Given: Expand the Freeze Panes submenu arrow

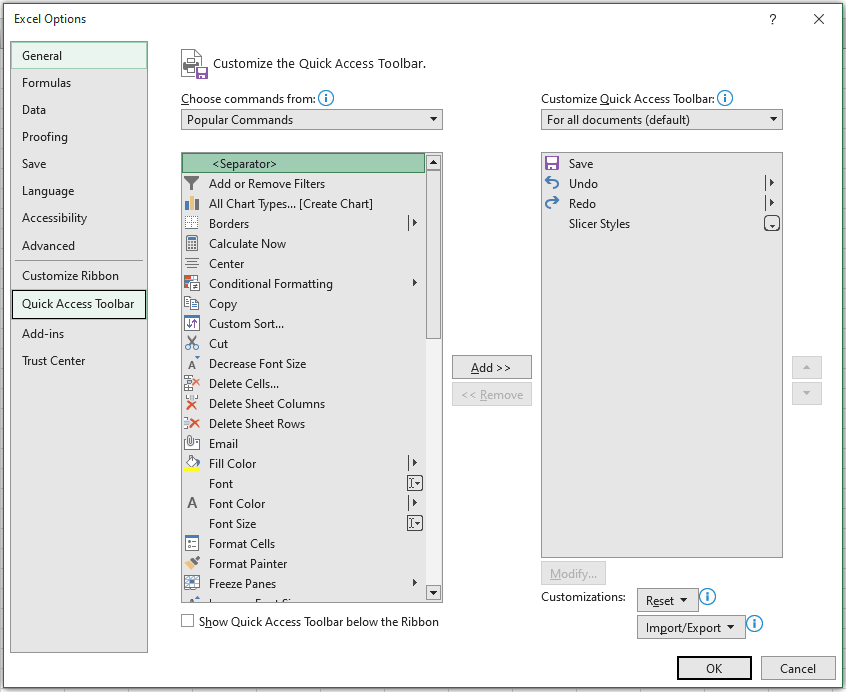Looking at the screenshot, I should (414, 583).
